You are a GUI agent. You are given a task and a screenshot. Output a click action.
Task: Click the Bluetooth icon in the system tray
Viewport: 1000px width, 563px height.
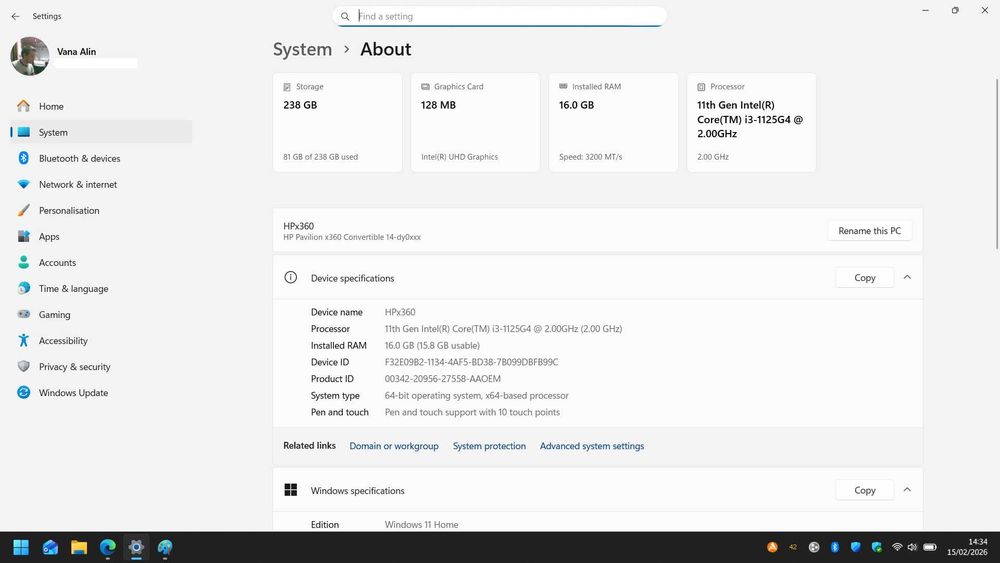(x=835, y=547)
